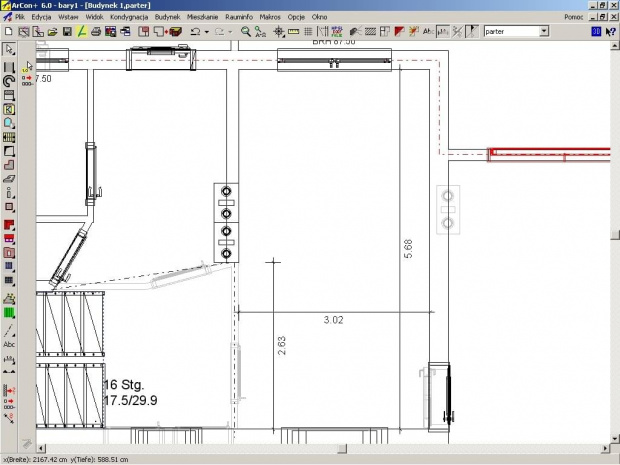This screenshot has width=620, height=465.
Task: Toggle the hatching display button
Action: pos(368,31)
